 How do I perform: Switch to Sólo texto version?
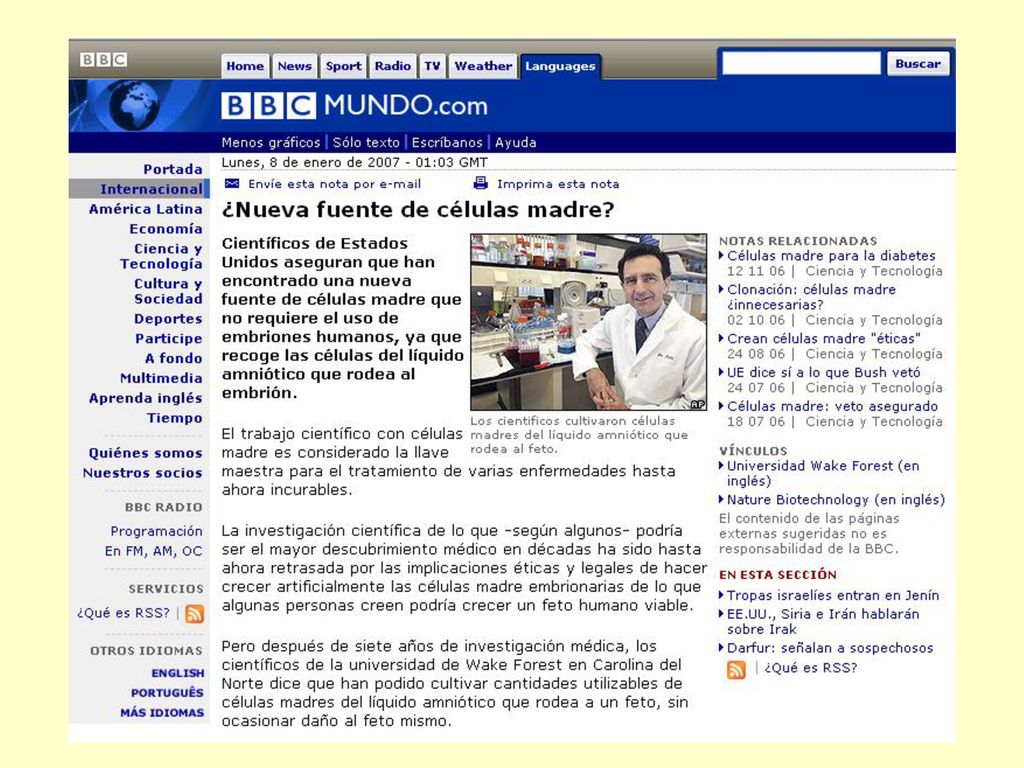click(x=366, y=142)
